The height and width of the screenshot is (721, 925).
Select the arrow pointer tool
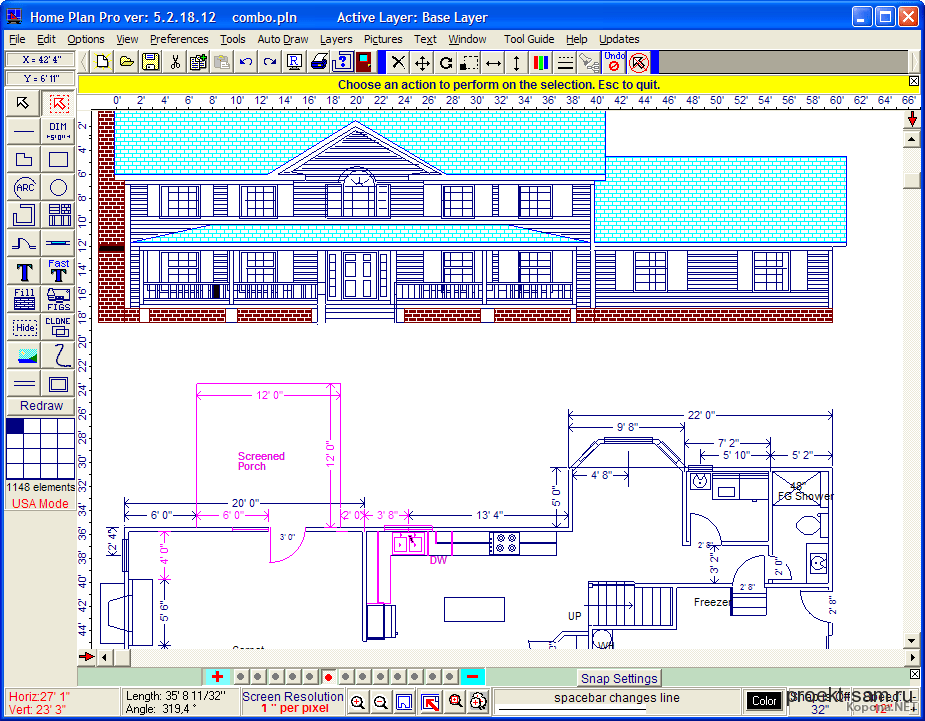(x=23, y=103)
